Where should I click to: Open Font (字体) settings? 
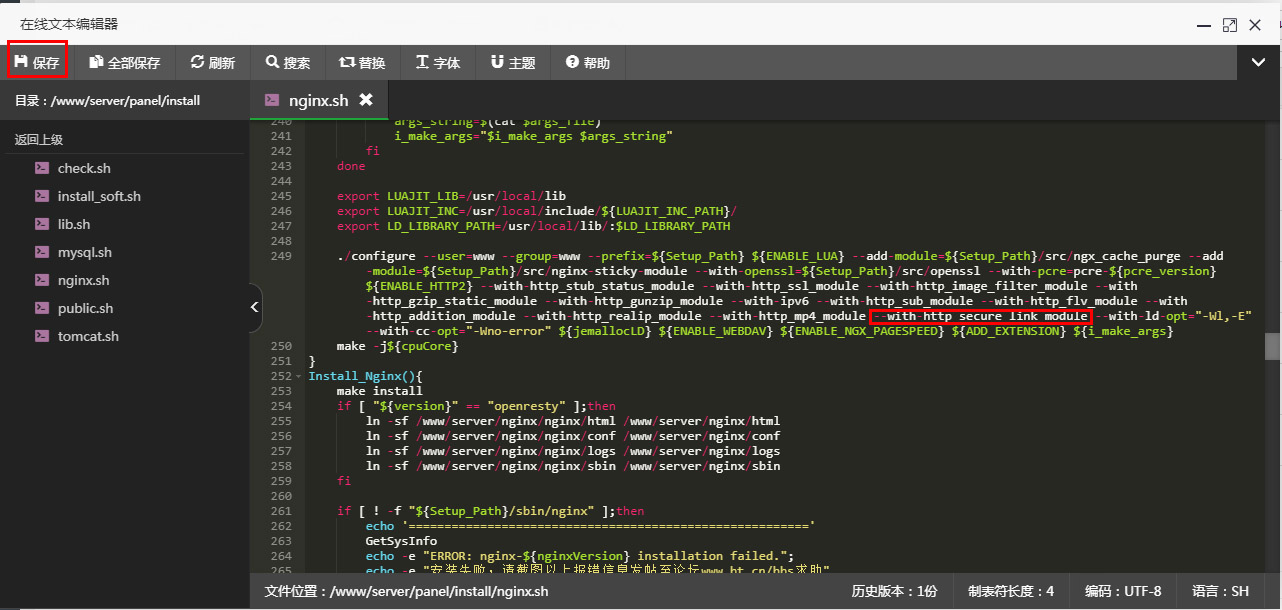[438, 62]
